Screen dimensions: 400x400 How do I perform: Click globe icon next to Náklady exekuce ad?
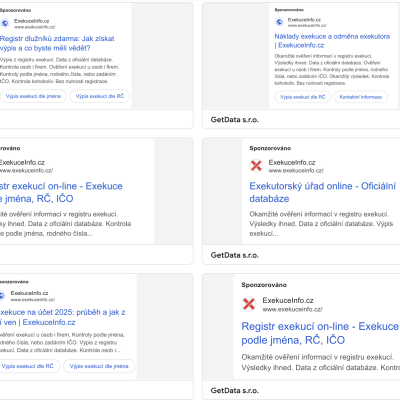[279, 22]
